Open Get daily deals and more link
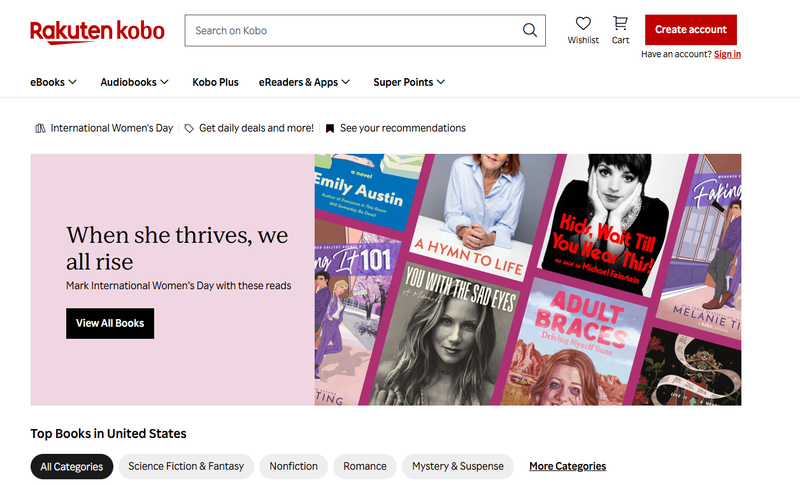 (256, 128)
